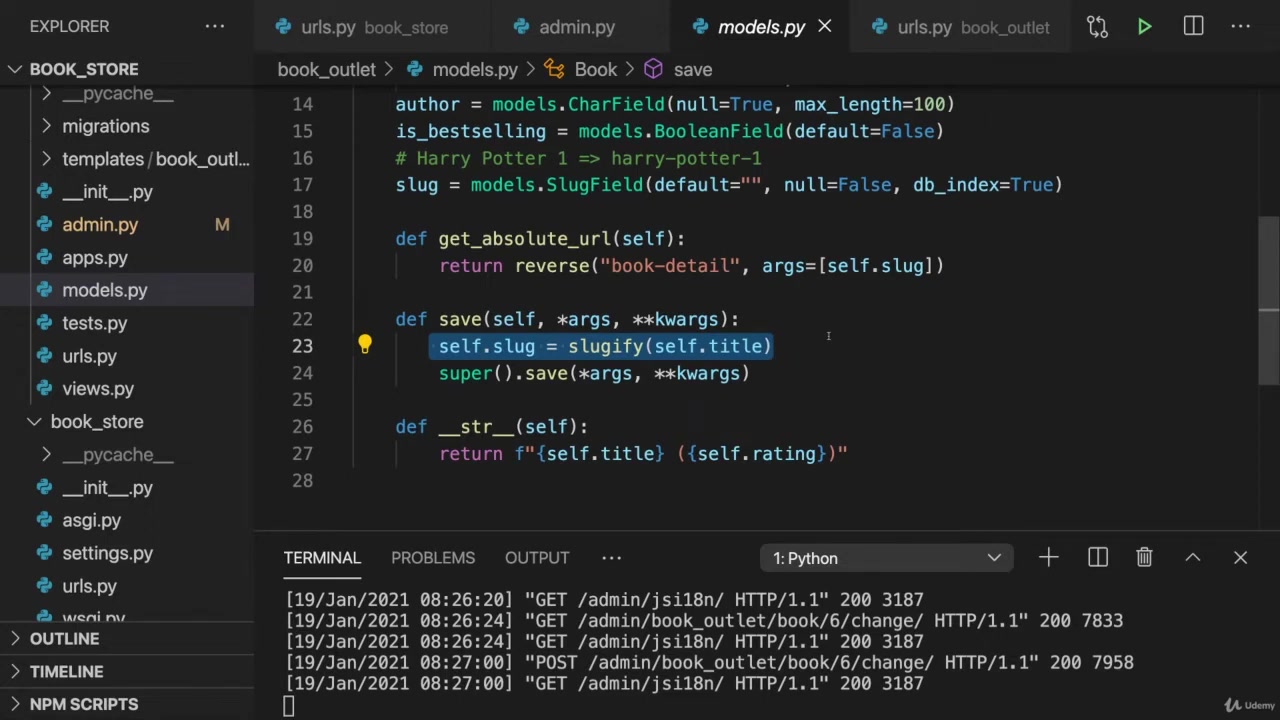Click the split editor layout icon
The height and width of the screenshot is (720, 1280).
click(1193, 27)
